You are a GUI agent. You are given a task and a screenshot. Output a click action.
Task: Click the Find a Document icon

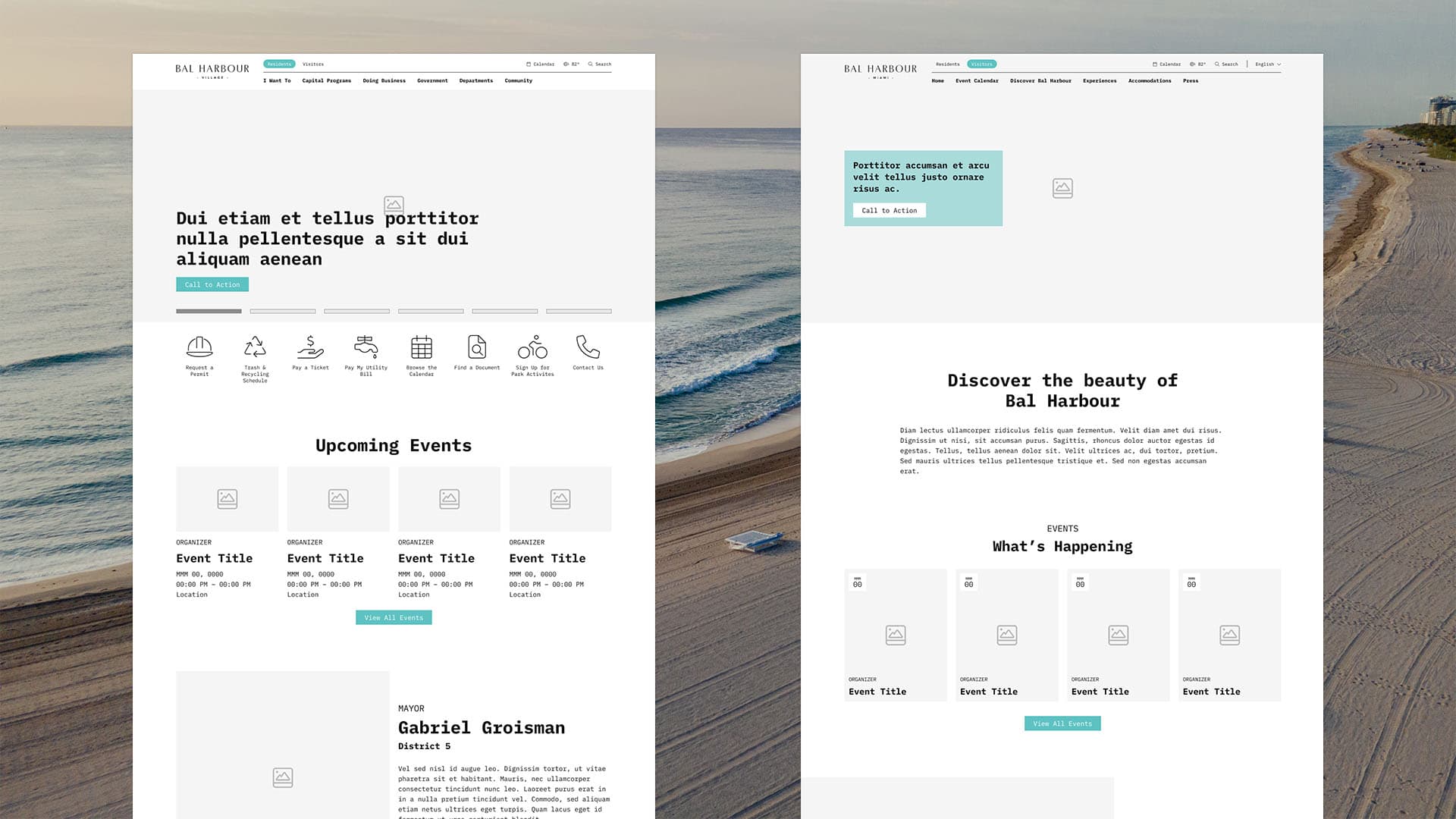(477, 347)
